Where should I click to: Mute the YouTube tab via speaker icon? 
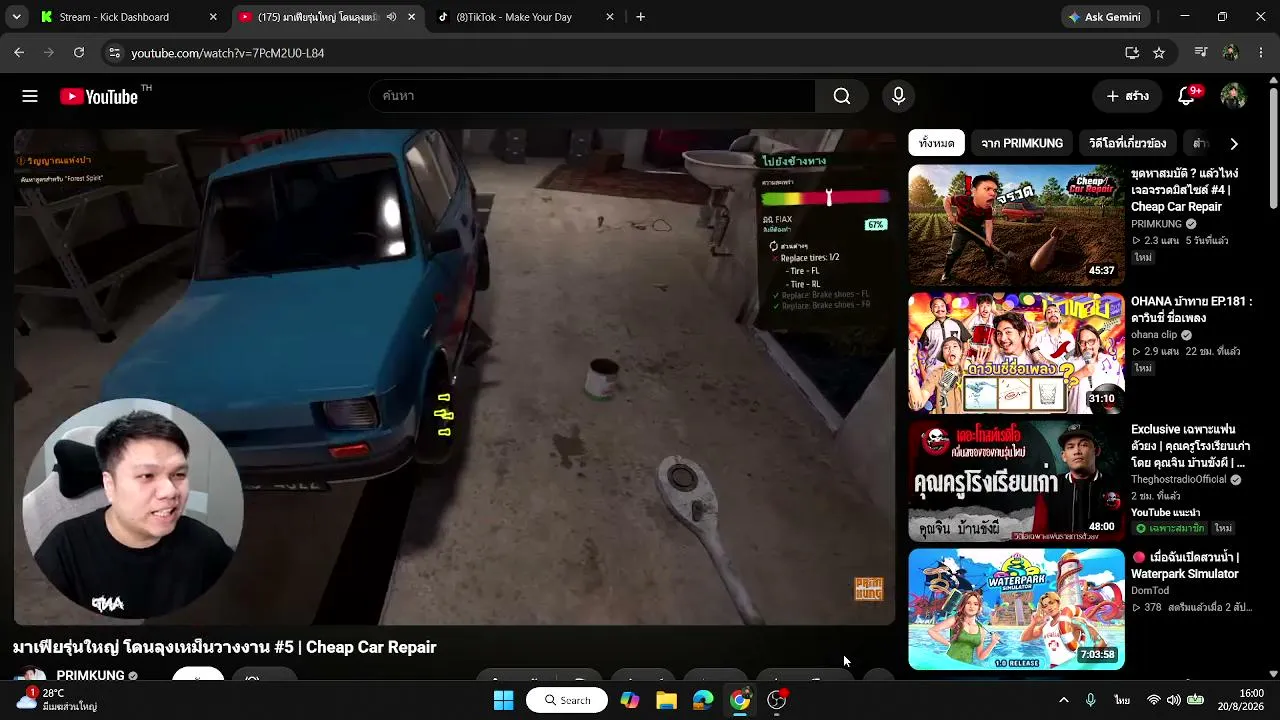391,17
